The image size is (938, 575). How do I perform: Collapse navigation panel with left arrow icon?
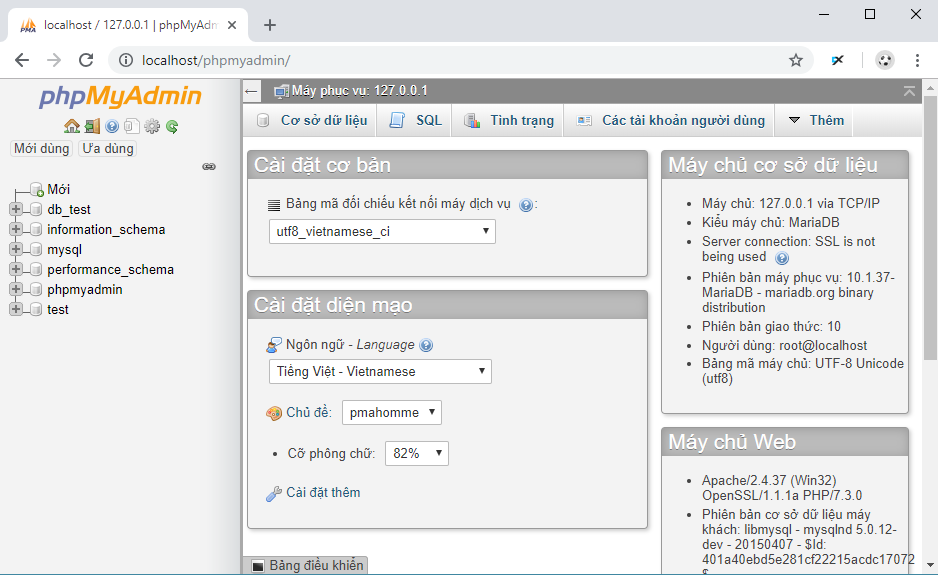coord(251,92)
